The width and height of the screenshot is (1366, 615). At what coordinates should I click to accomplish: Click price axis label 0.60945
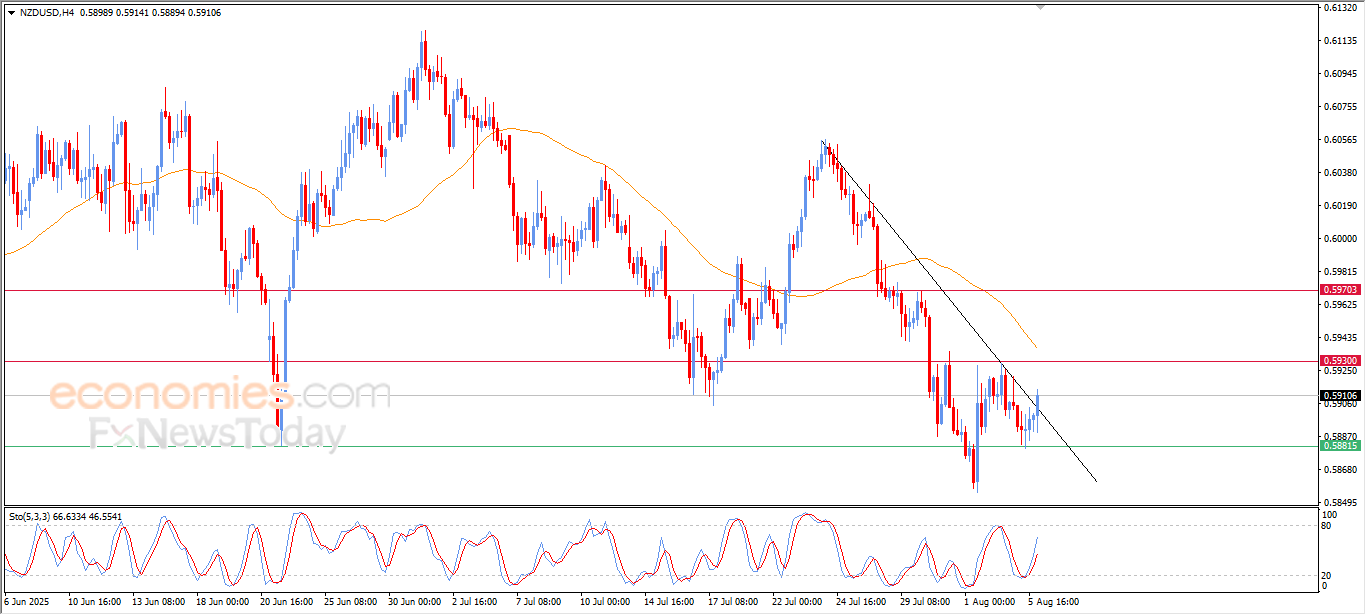click(x=1340, y=74)
